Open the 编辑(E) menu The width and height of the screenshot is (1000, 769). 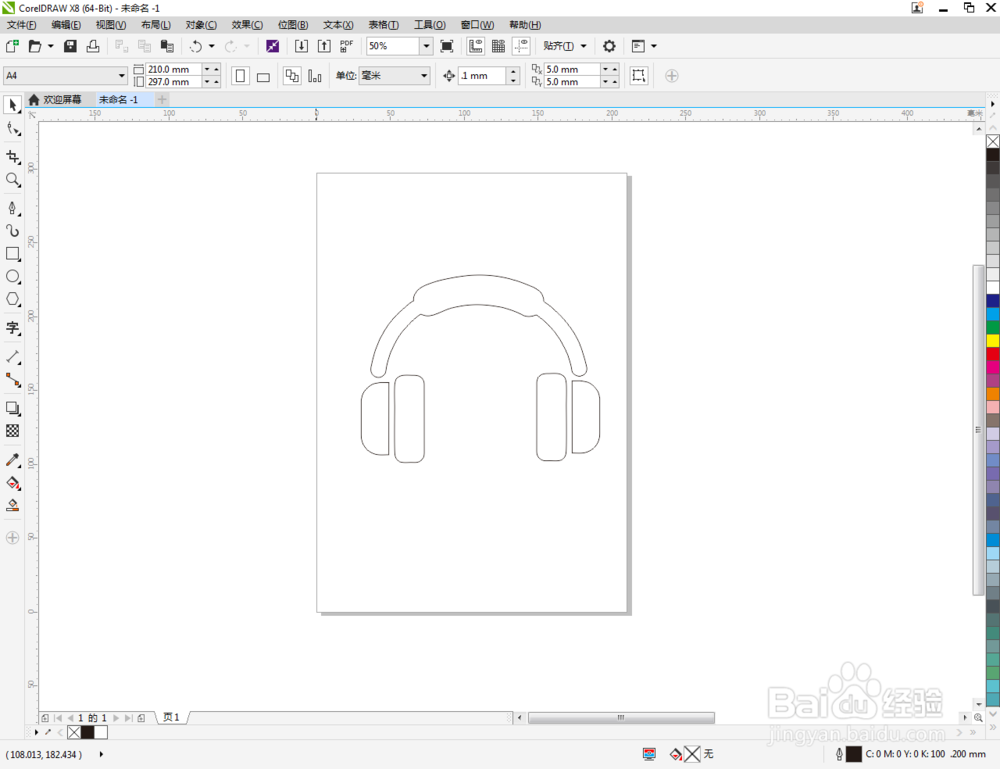[x=66, y=25]
